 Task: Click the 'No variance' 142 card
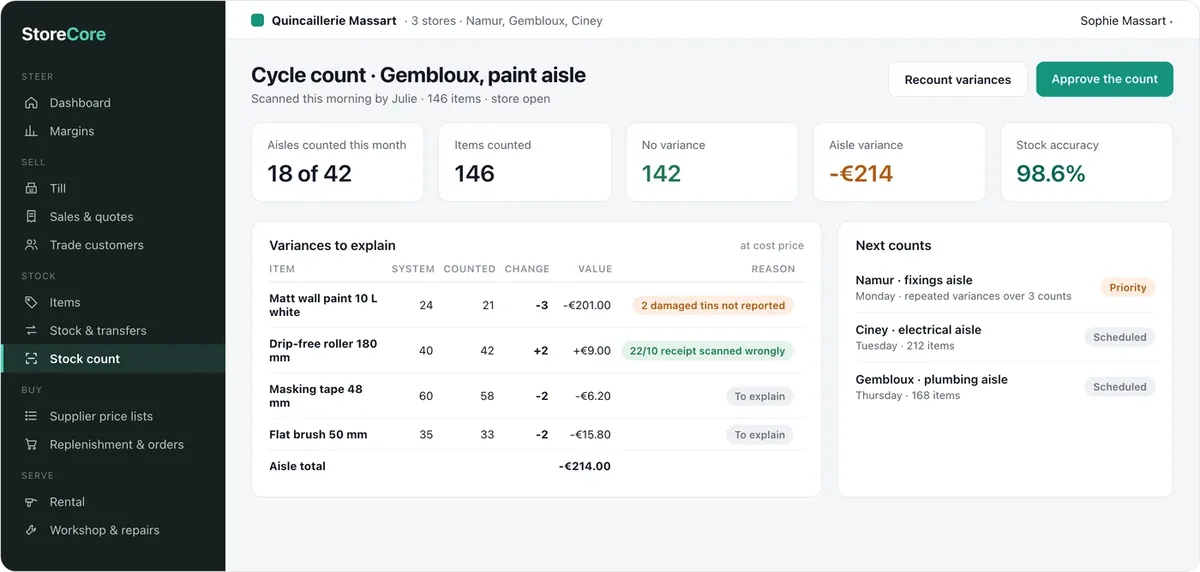tap(712, 162)
